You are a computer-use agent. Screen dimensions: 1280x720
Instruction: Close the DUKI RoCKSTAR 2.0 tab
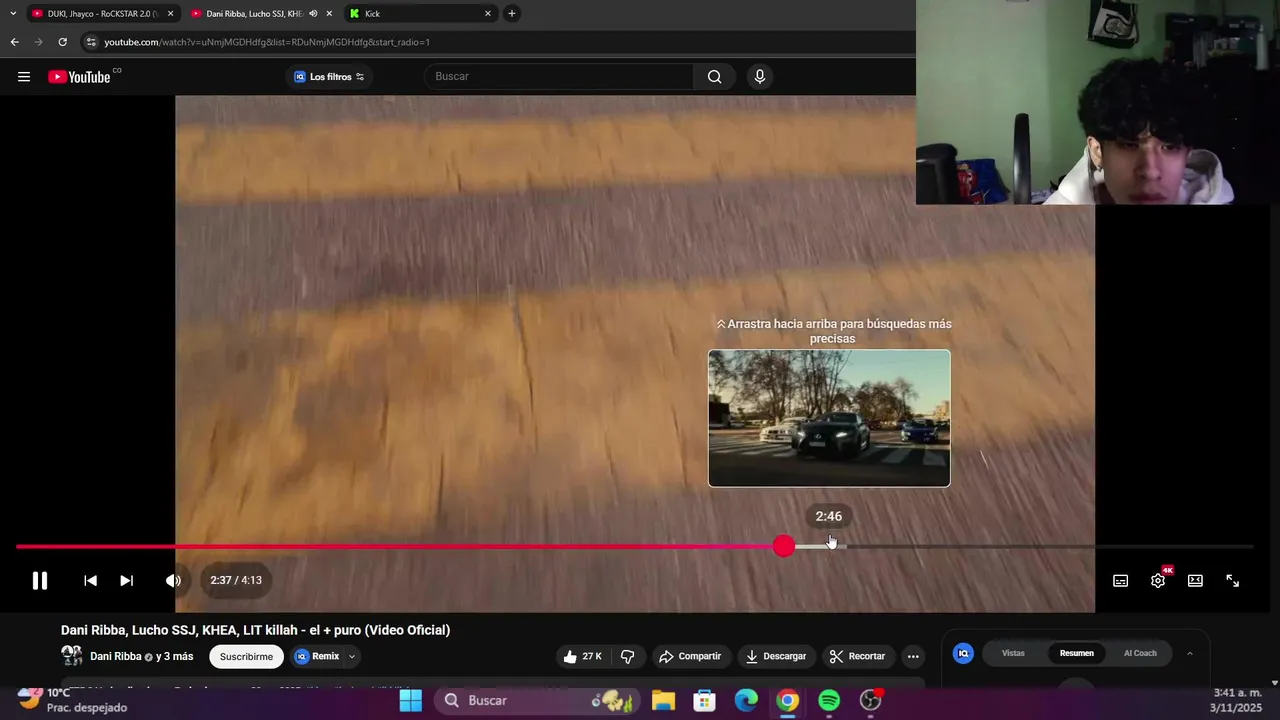pos(170,14)
